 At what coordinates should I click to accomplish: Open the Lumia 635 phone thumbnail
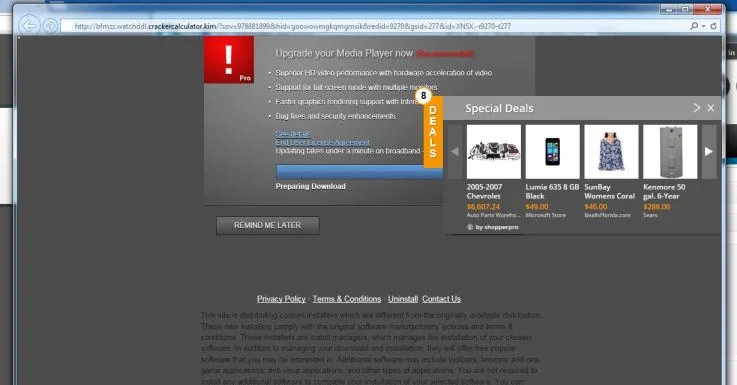553,151
